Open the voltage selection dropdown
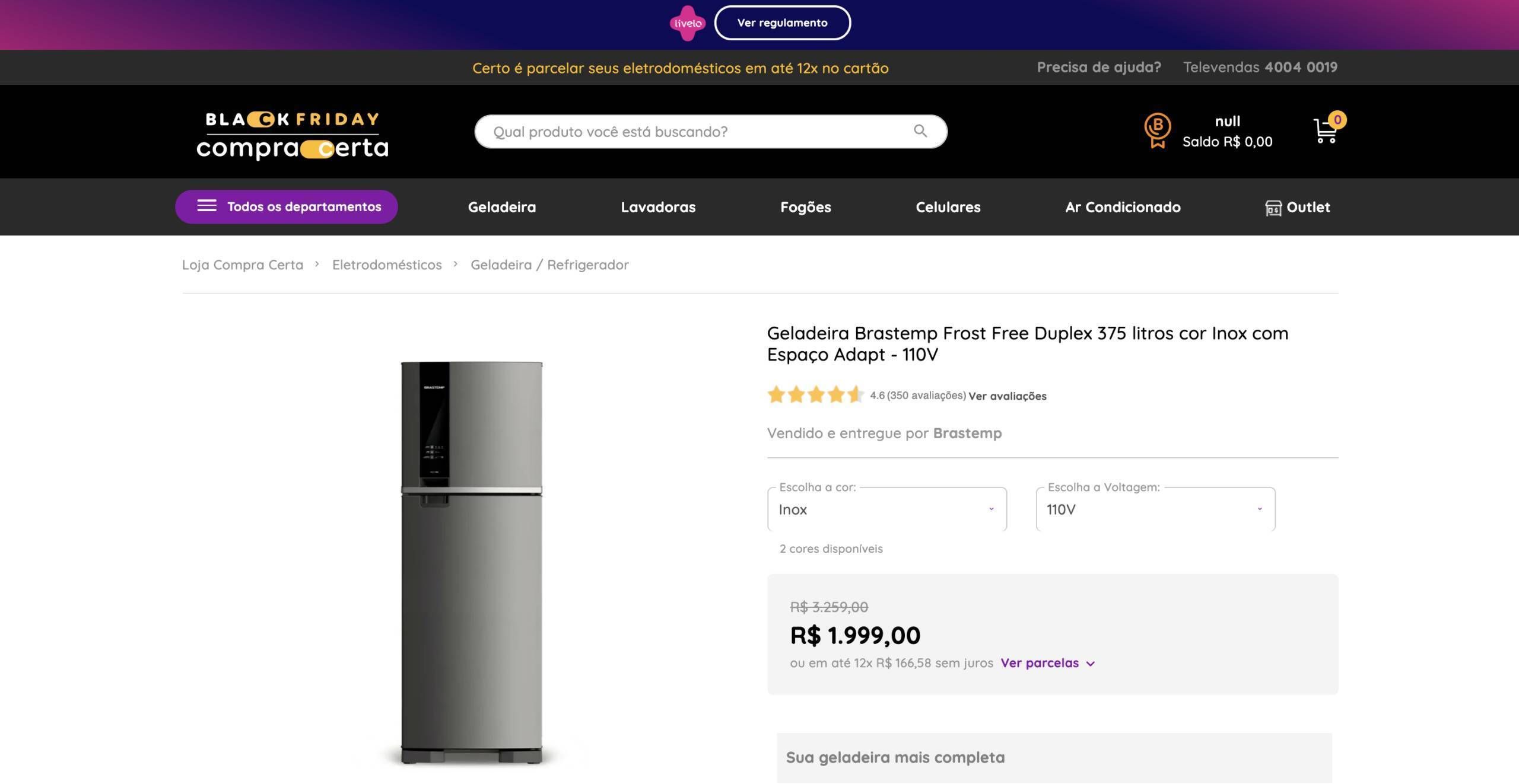 click(x=1155, y=509)
